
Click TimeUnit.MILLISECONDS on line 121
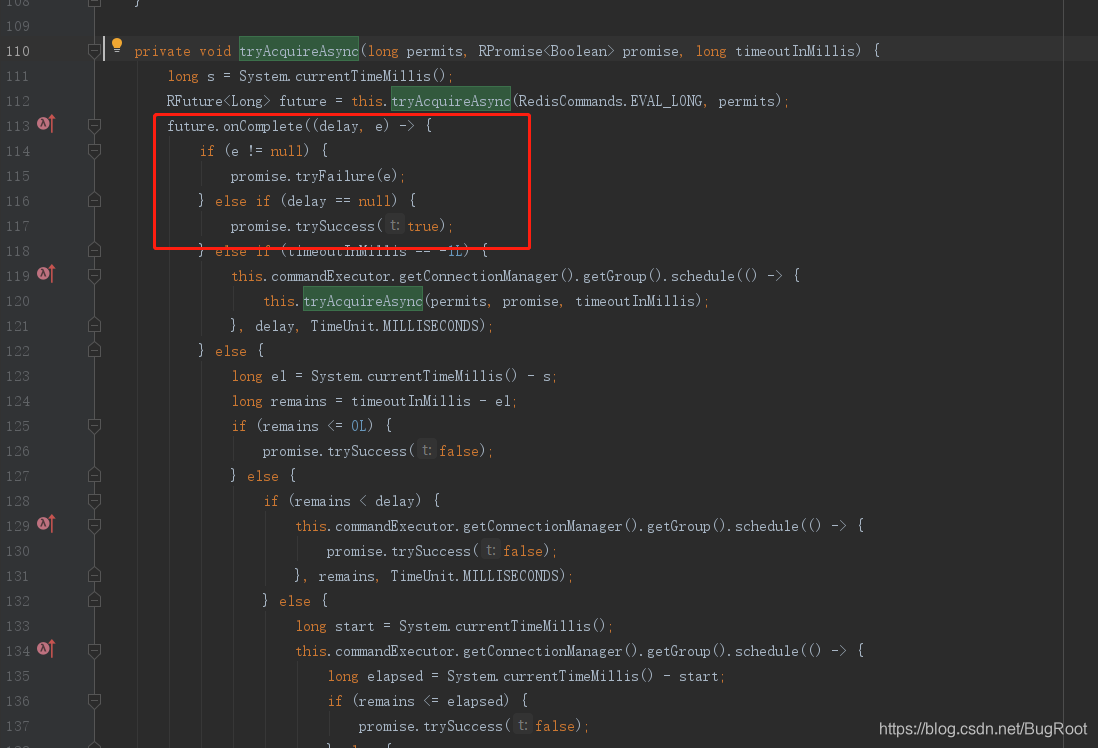[394, 326]
